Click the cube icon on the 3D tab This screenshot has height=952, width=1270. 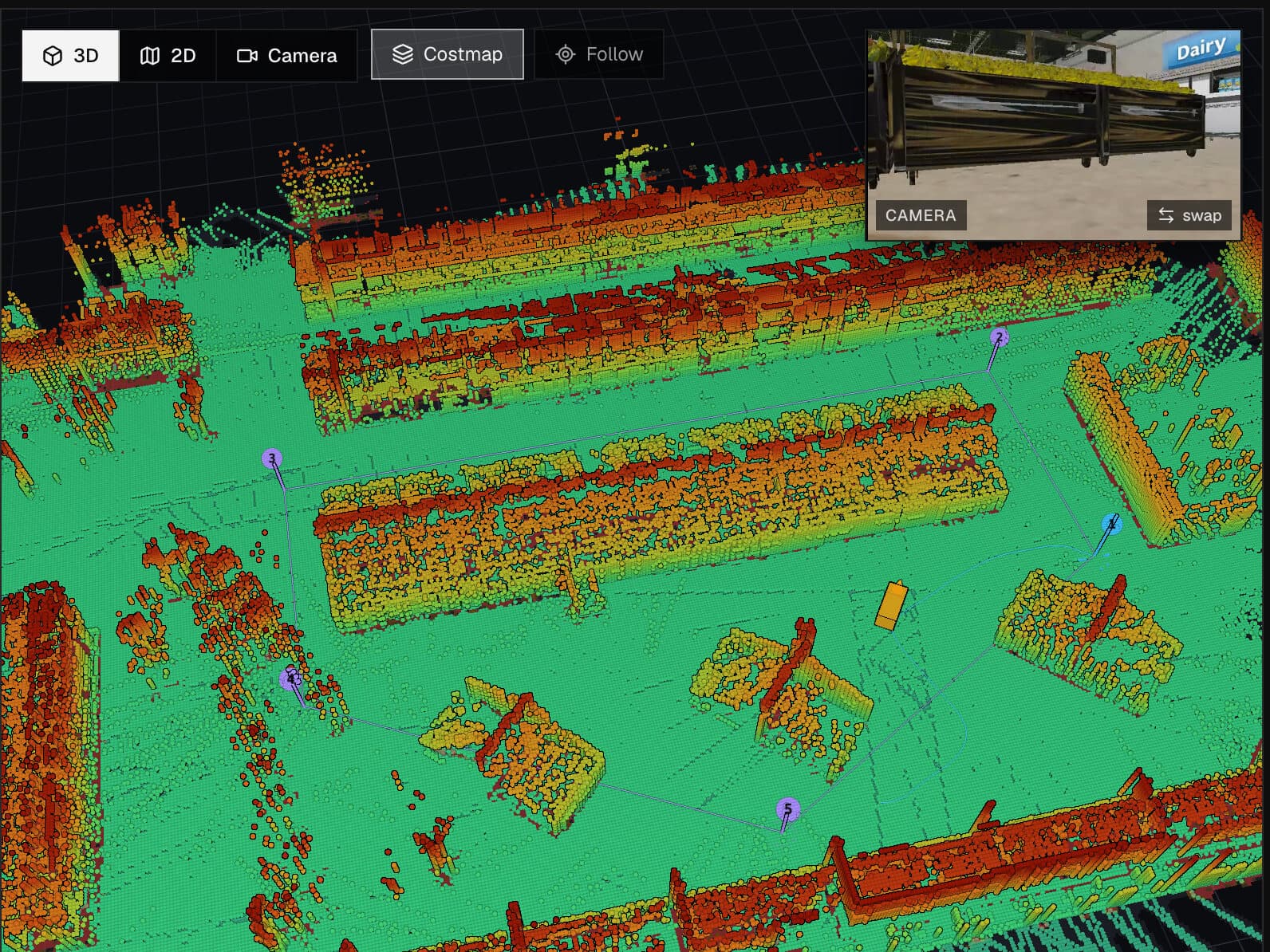point(53,56)
